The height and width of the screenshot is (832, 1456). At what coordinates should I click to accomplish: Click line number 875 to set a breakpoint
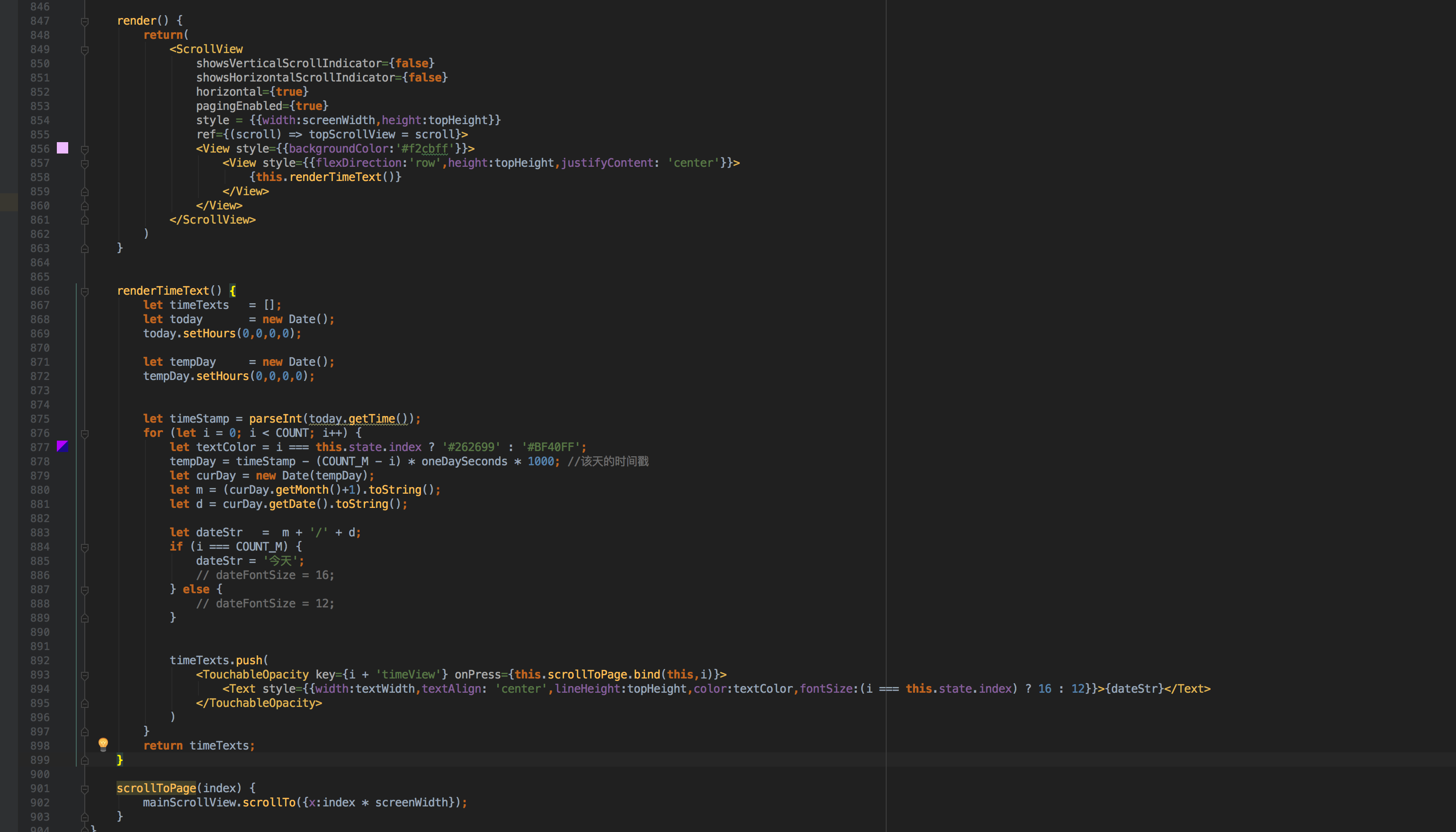click(39, 418)
